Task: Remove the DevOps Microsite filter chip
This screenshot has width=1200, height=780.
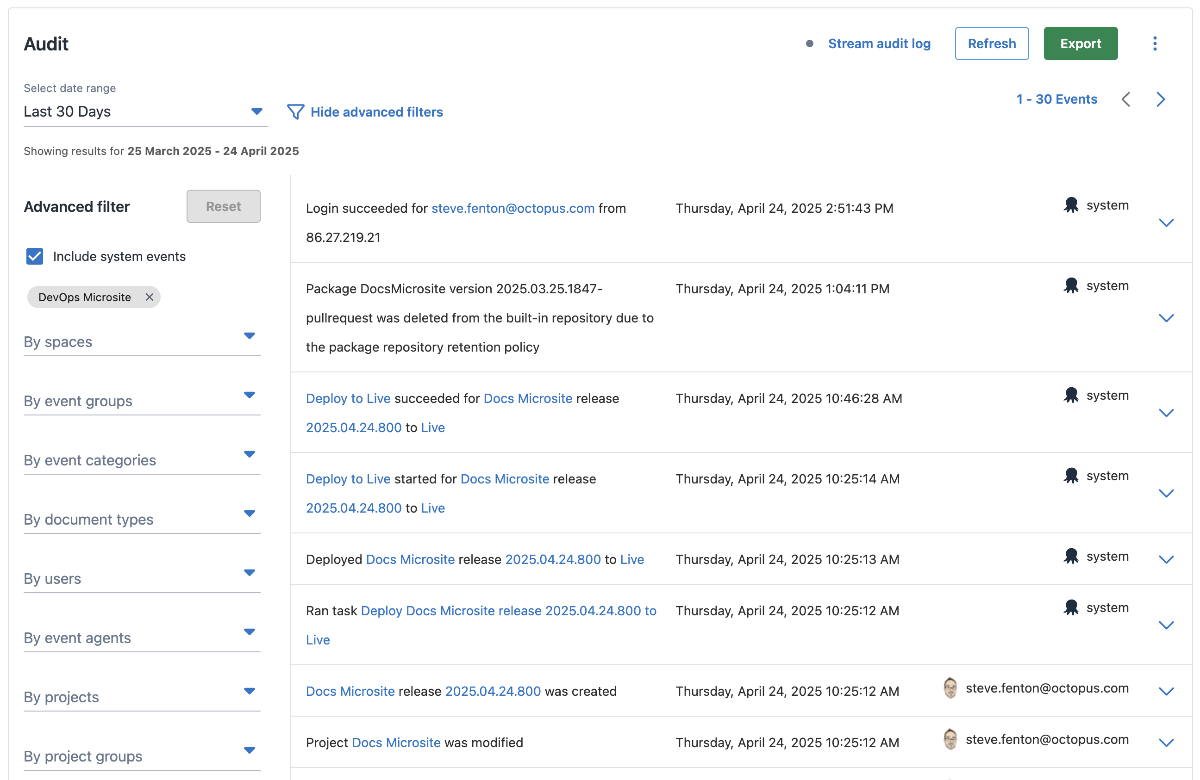Action: (149, 297)
